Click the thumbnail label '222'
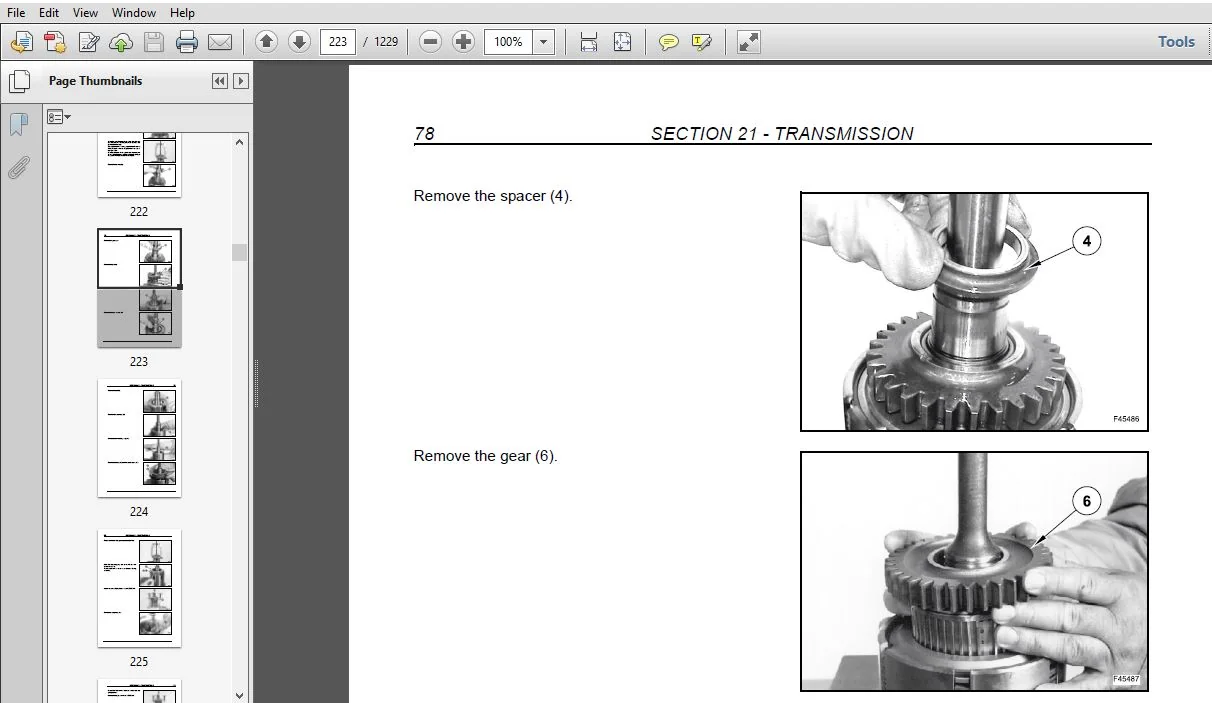The height and width of the screenshot is (703, 1212). click(139, 212)
